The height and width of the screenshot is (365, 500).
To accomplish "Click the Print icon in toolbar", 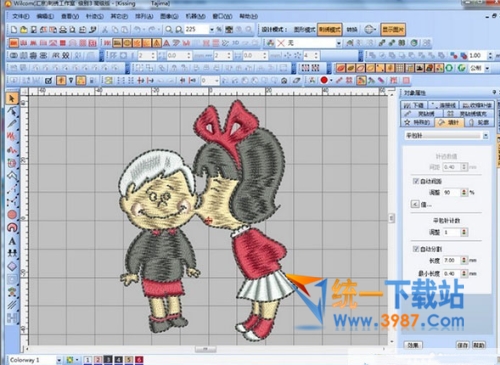I will (63, 30).
